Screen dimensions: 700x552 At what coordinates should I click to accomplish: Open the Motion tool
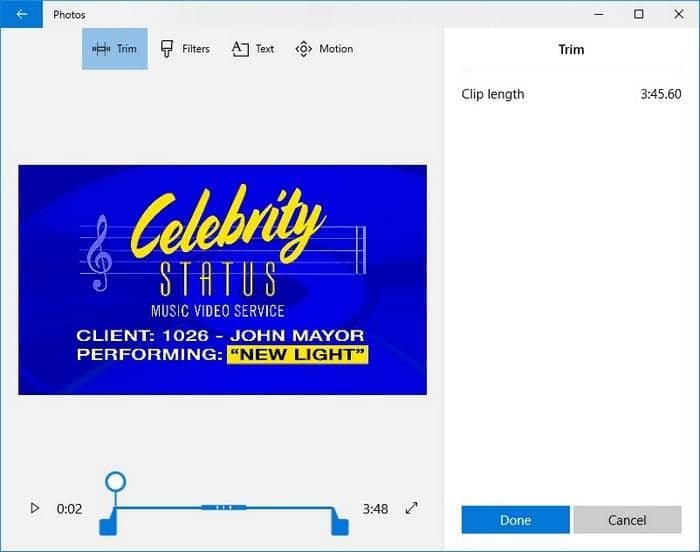[324, 49]
